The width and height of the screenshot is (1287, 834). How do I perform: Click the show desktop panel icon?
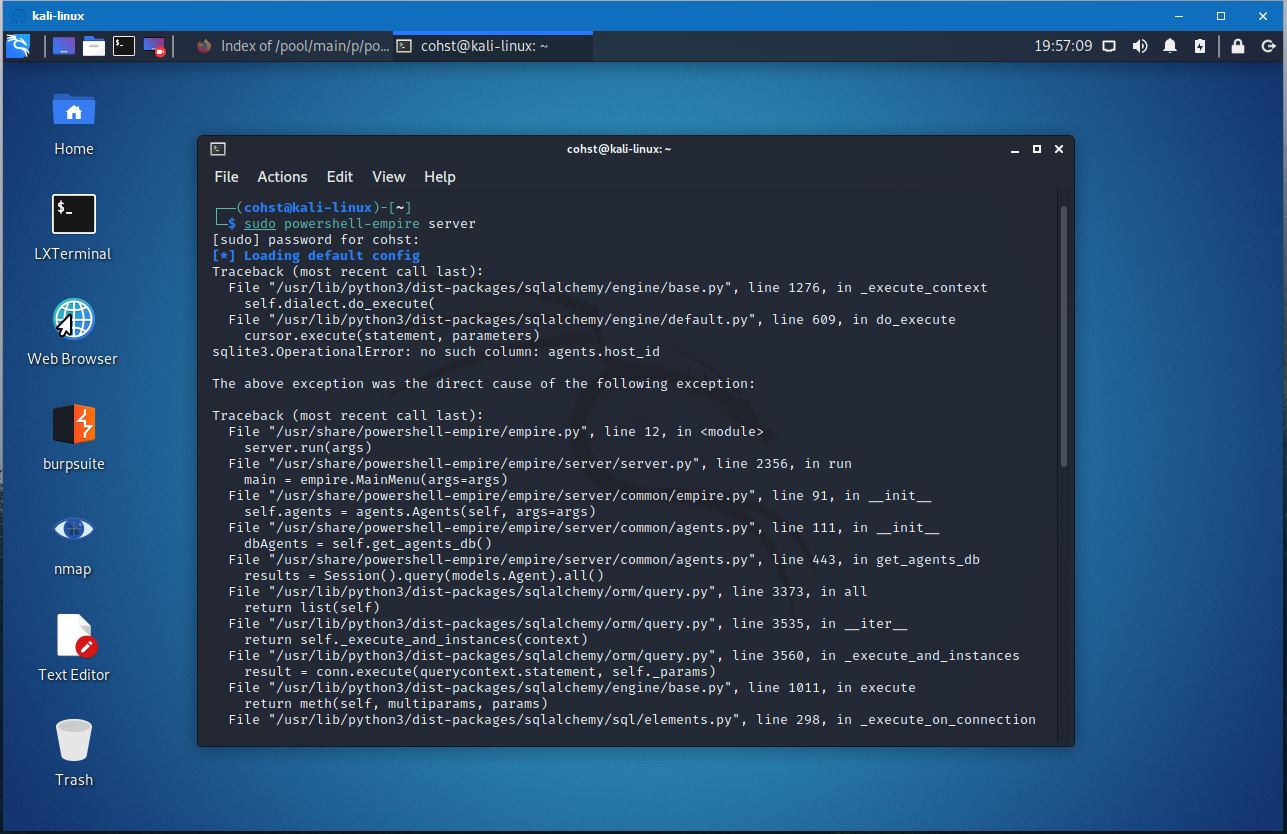pos(64,46)
